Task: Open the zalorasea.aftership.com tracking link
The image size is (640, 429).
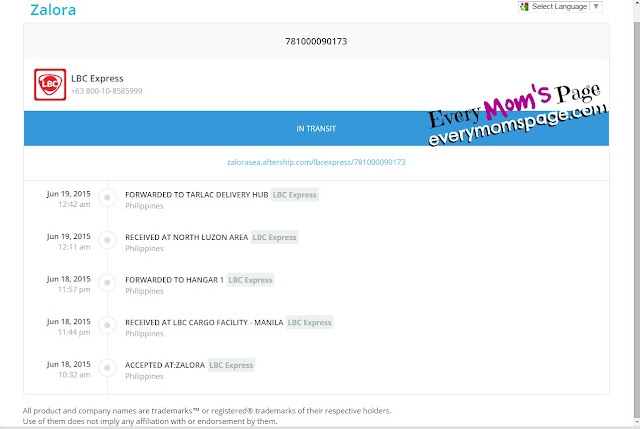Action: tap(316, 162)
